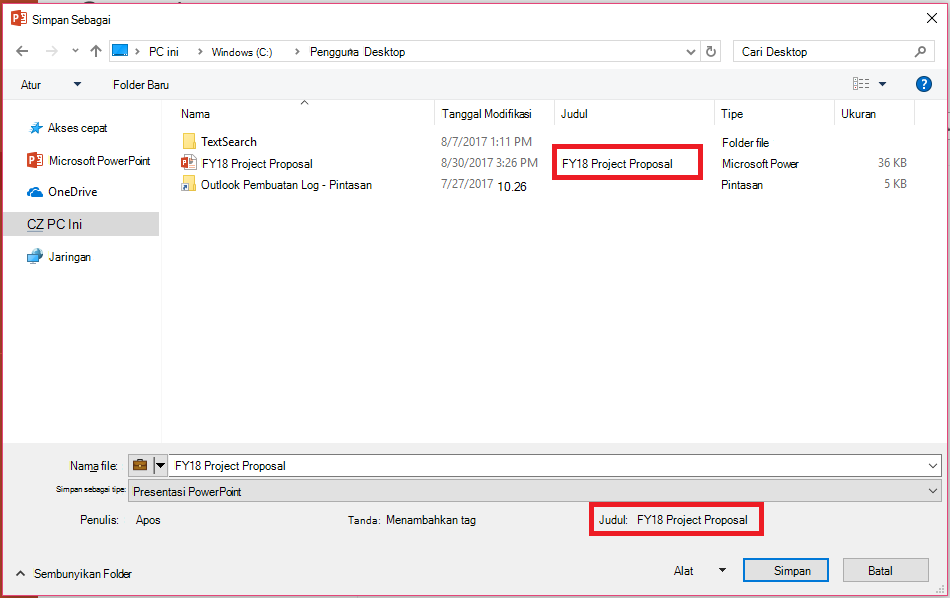This screenshot has width=950, height=598.
Task: Select the FY18 Project Proposal file
Action: pos(257,164)
